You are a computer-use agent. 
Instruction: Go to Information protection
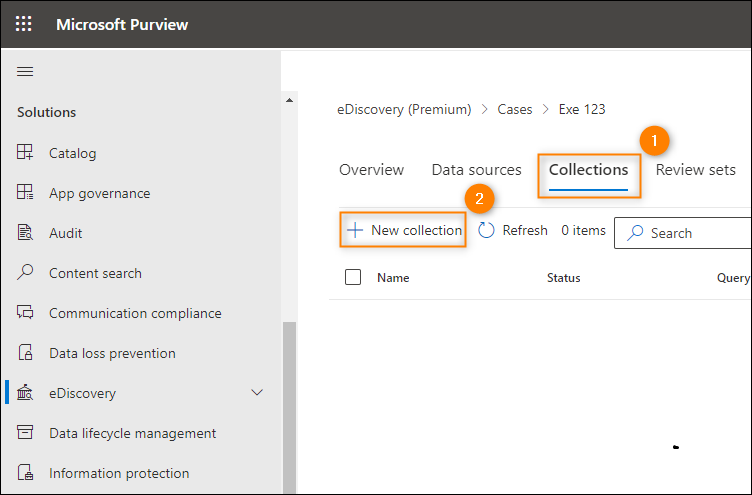[x=119, y=473]
